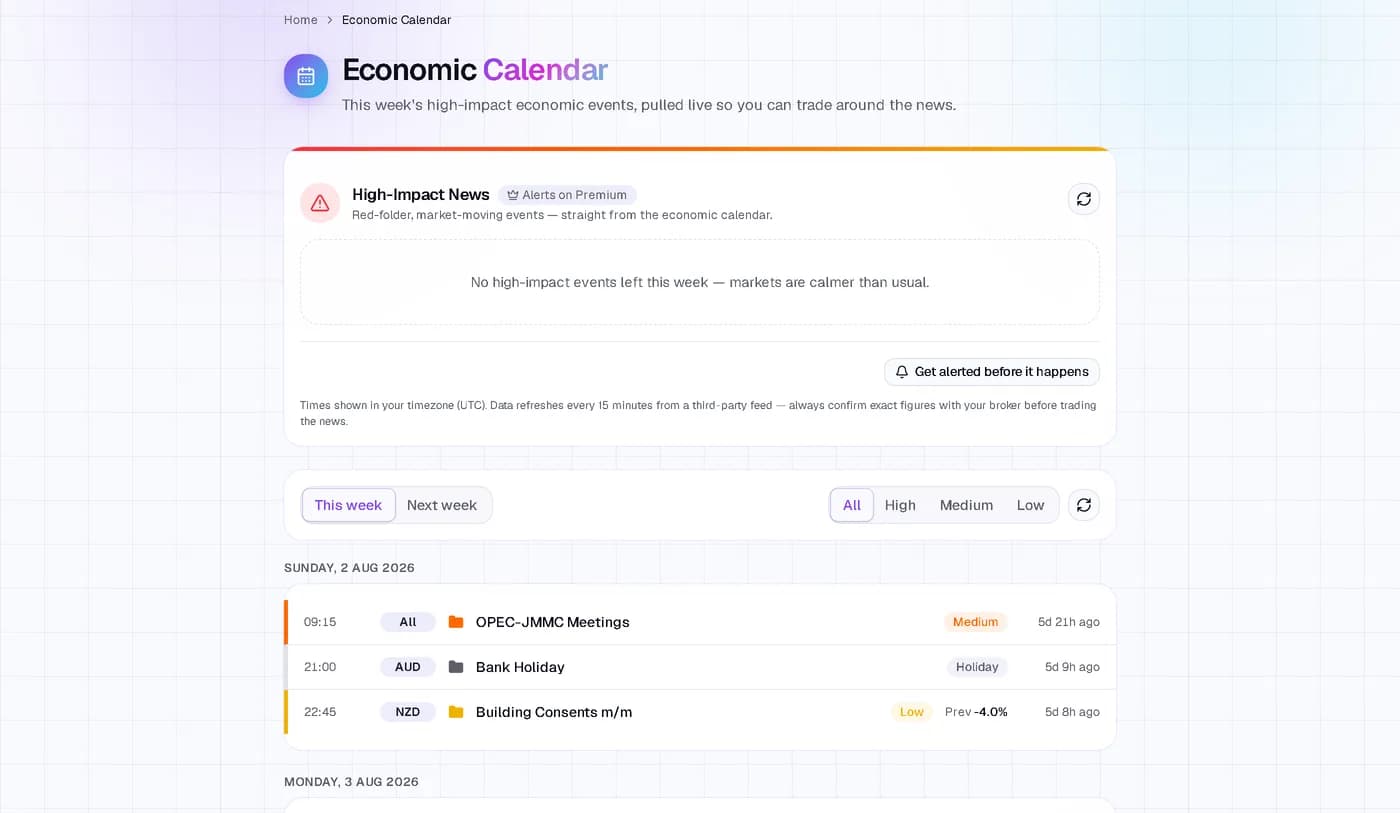Image resolution: width=1400 pixels, height=813 pixels.
Task: Click the No high-impact events left message
Action: click(700, 282)
